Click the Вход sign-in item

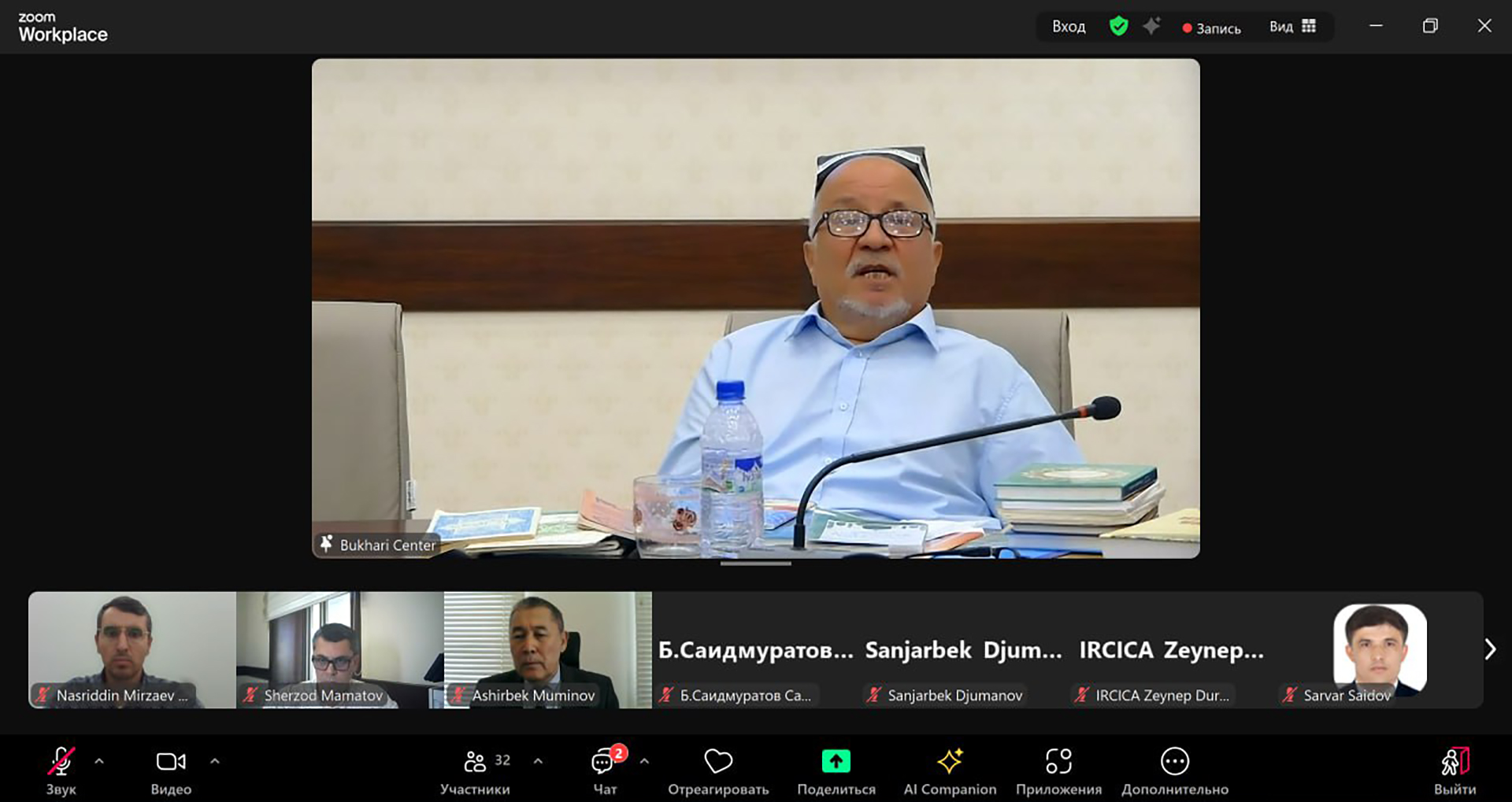pos(1069,27)
